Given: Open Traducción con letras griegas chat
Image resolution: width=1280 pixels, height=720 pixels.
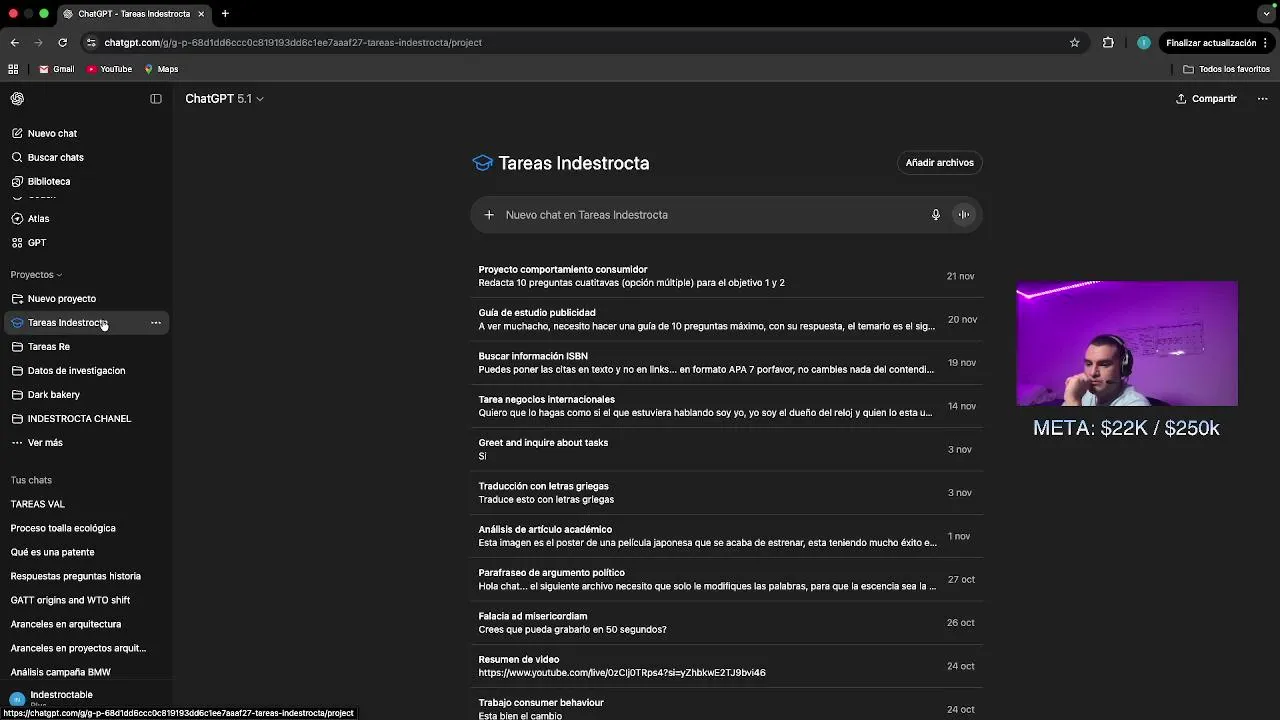Looking at the screenshot, I should tap(727, 492).
